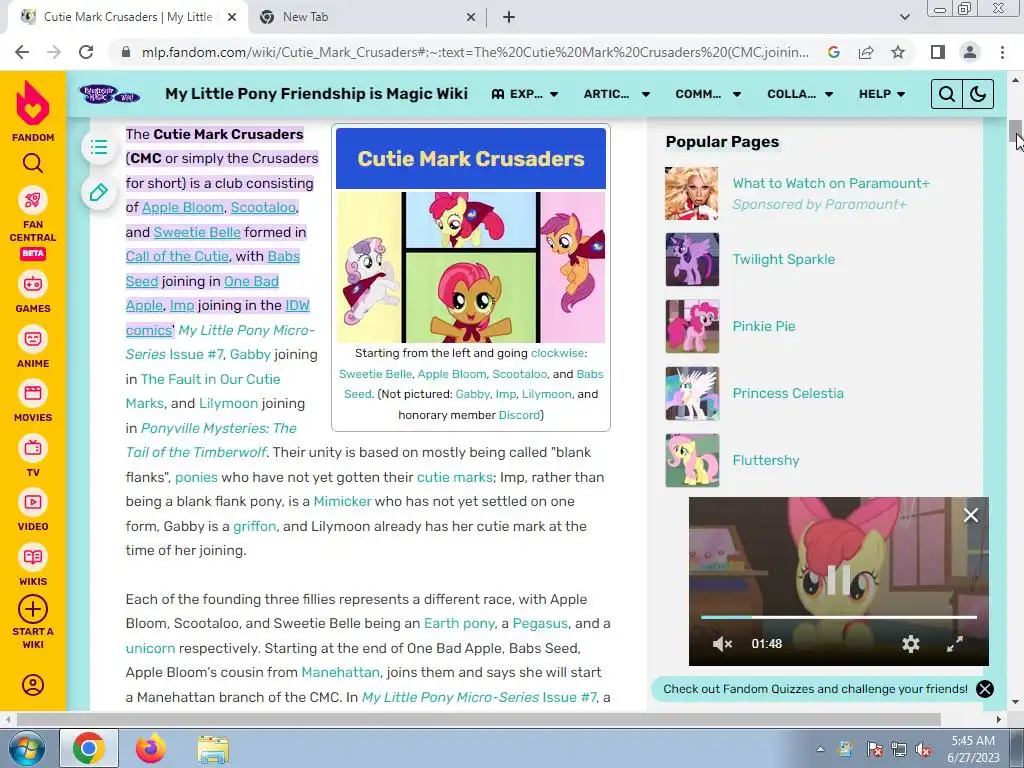Enter video fullscreen mode
This screenshot has height=768, width=1024.
(x=955, y=644)
